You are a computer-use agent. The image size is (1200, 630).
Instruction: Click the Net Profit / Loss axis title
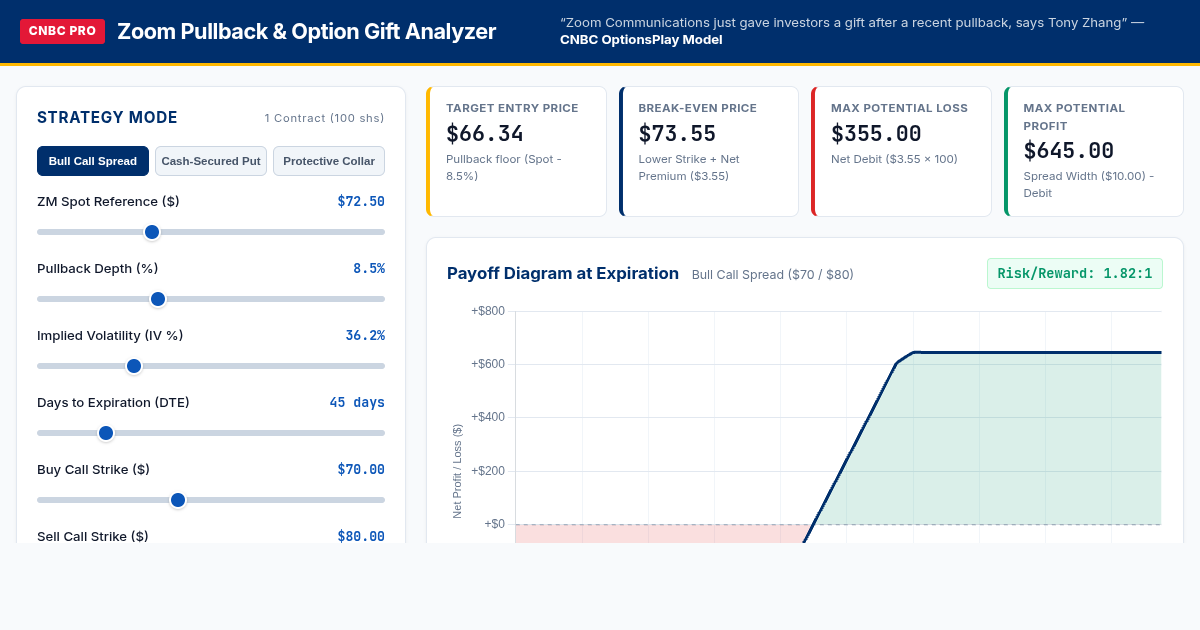457,470
